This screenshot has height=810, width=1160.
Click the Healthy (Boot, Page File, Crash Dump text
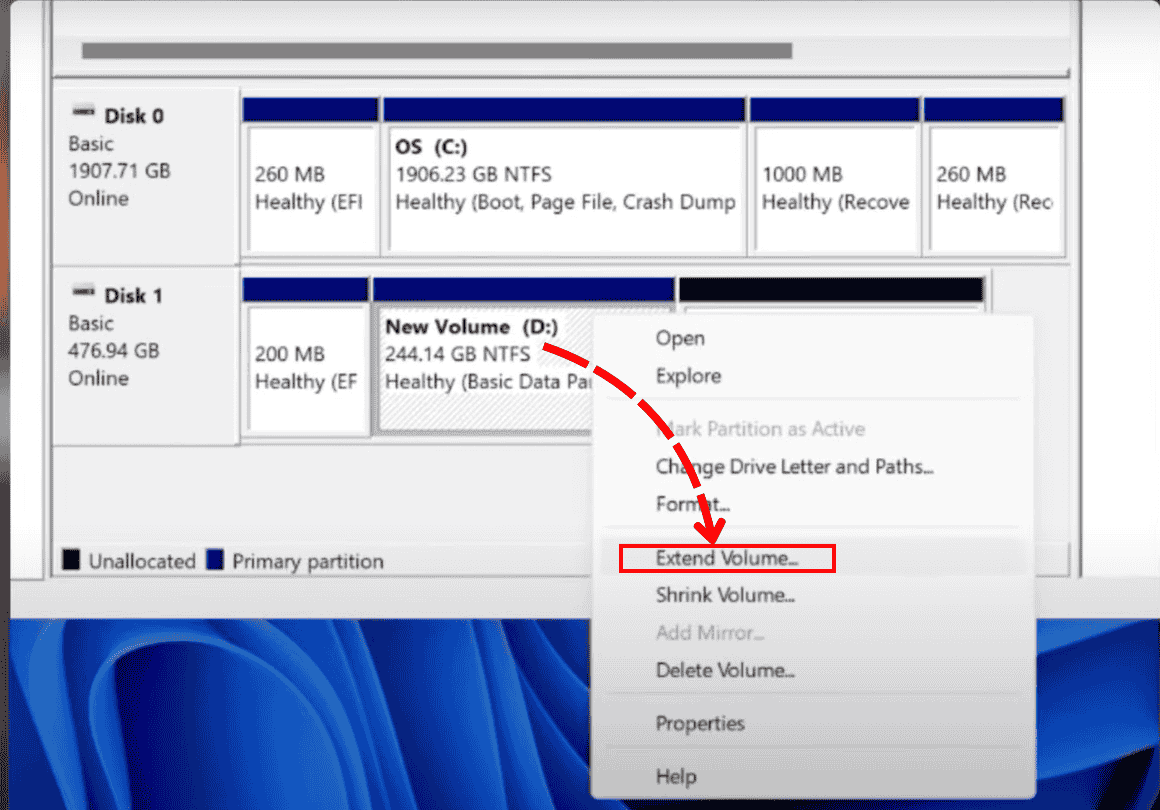[565, 203]
